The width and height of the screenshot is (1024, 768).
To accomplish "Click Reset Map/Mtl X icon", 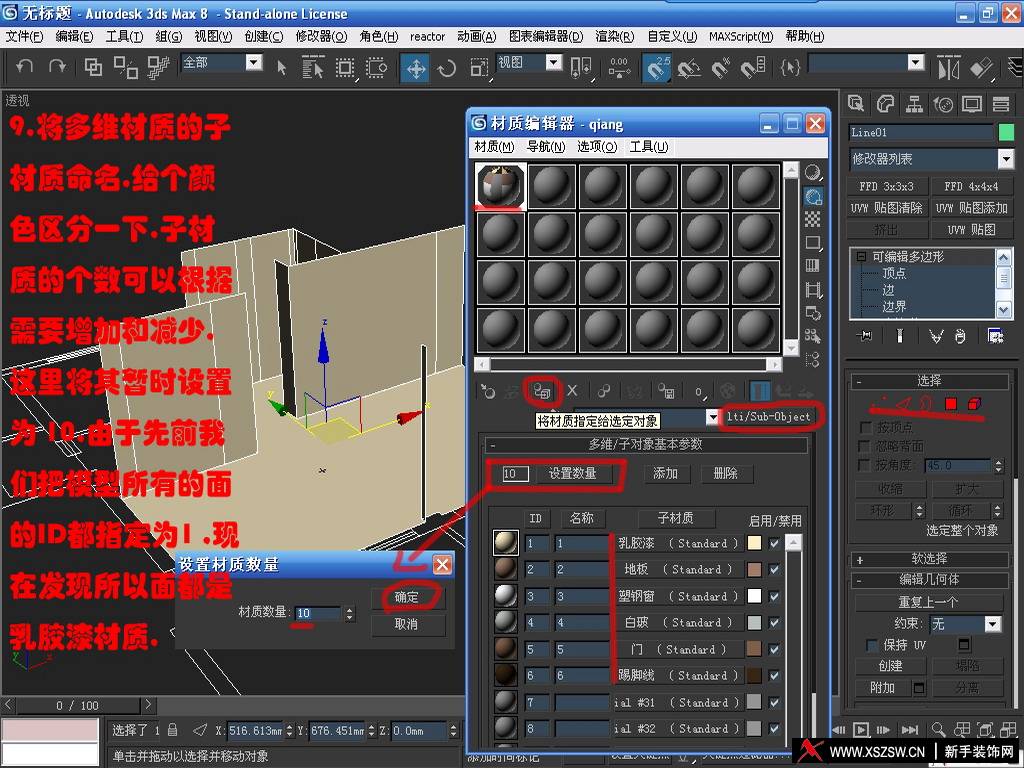I will coord(572,391).
